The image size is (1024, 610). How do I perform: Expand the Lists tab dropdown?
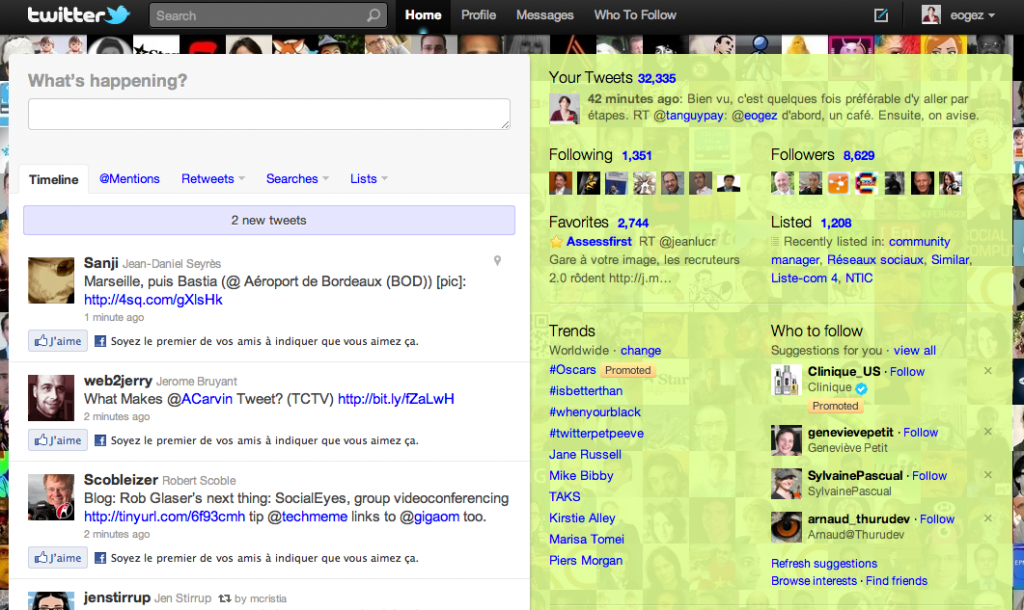(385, 178)
